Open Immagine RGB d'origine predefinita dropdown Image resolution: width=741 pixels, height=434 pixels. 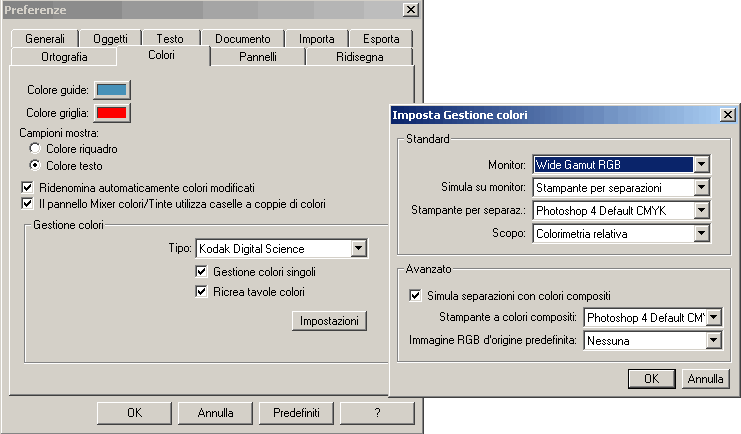713,341
